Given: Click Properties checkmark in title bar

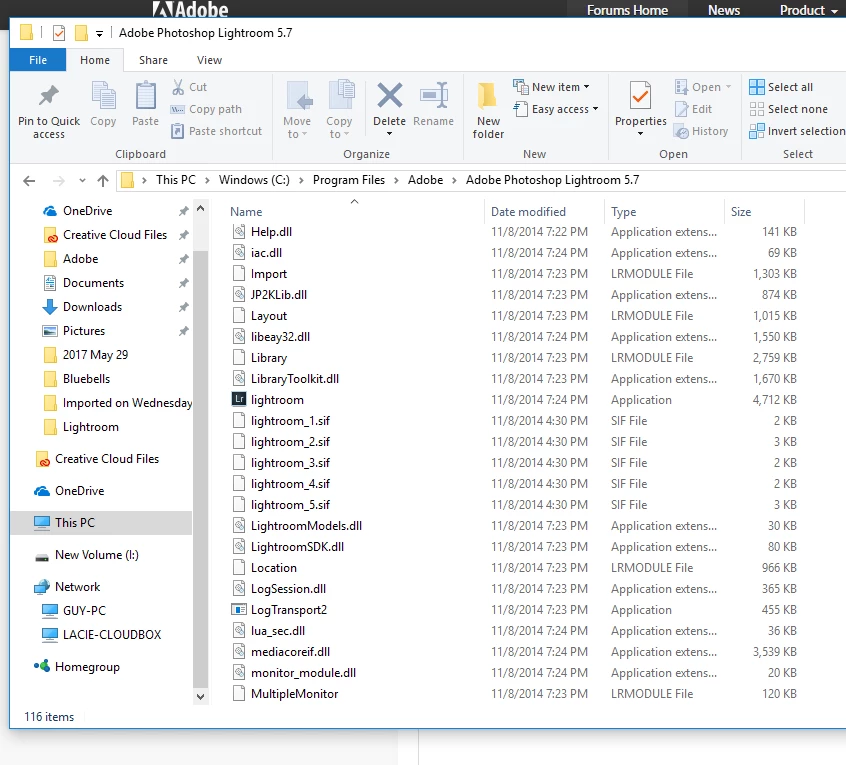Looking at the screenshot, I should click(x=59, y=33).
